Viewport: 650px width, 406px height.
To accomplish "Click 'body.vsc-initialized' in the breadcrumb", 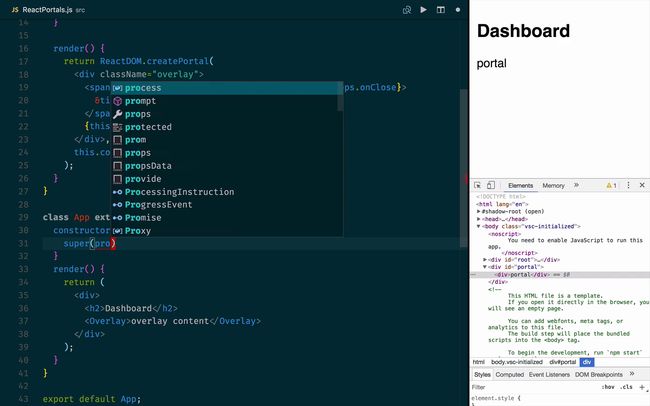I will pyautogui.click(x=517, y=362).
